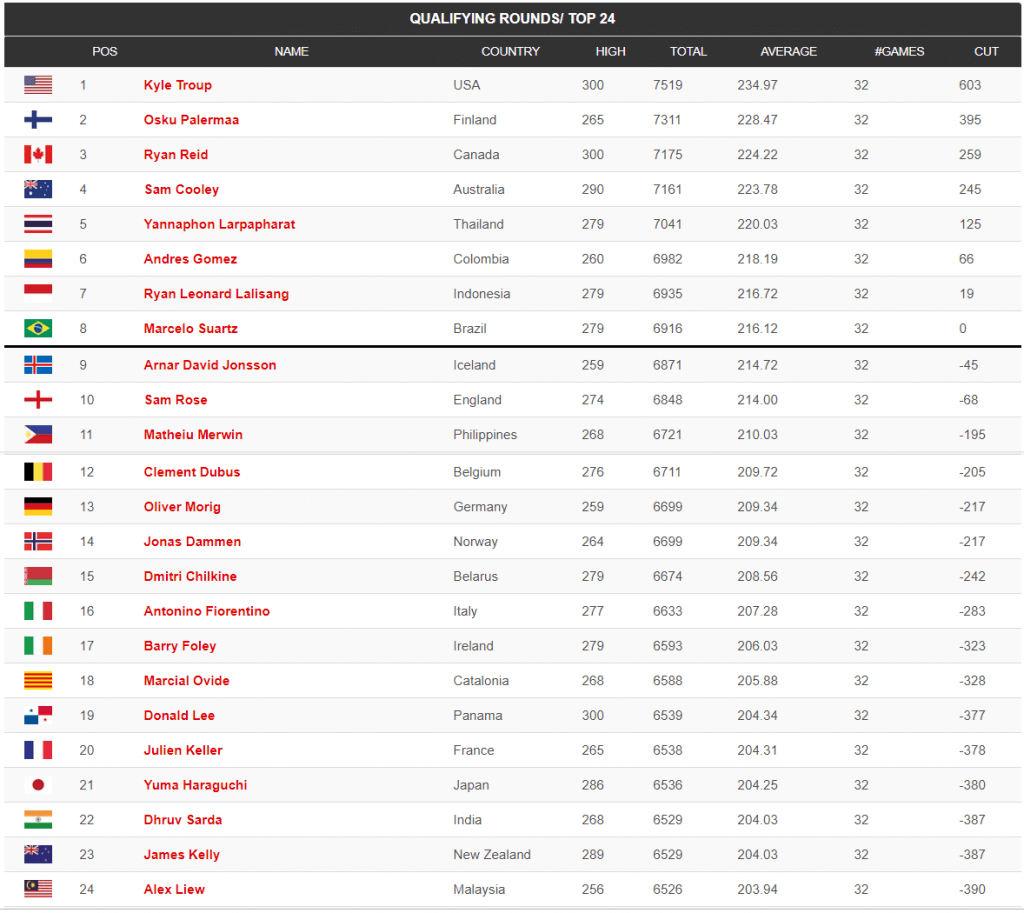This screenshot has width=1024, height=913.
Task: Click the Antonino Fiorentino name link
Action: 207,611
